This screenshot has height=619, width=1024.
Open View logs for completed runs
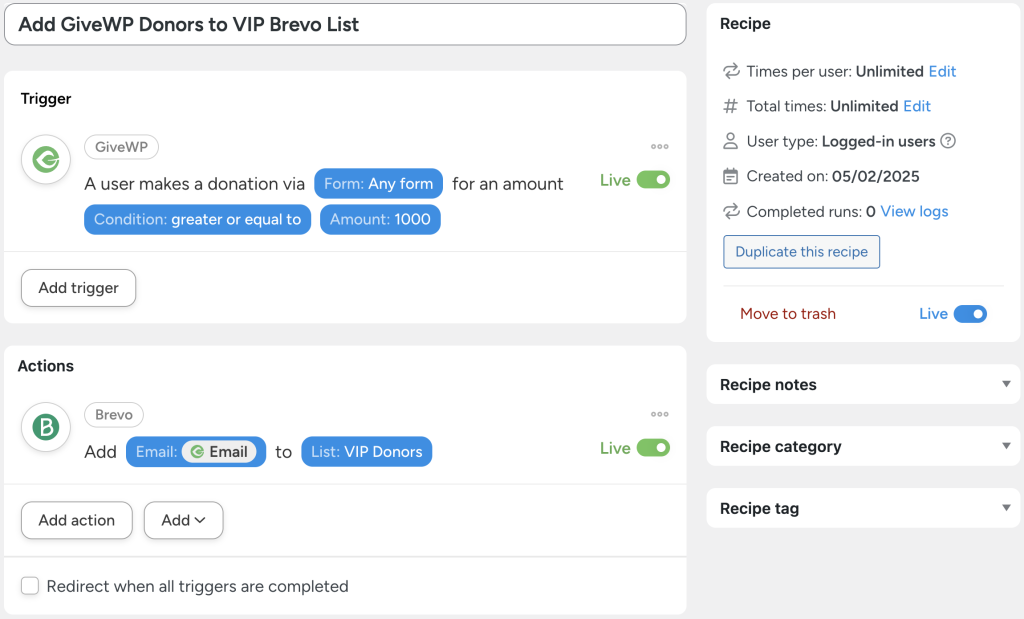pyautogui.click(x=917, y=211)
